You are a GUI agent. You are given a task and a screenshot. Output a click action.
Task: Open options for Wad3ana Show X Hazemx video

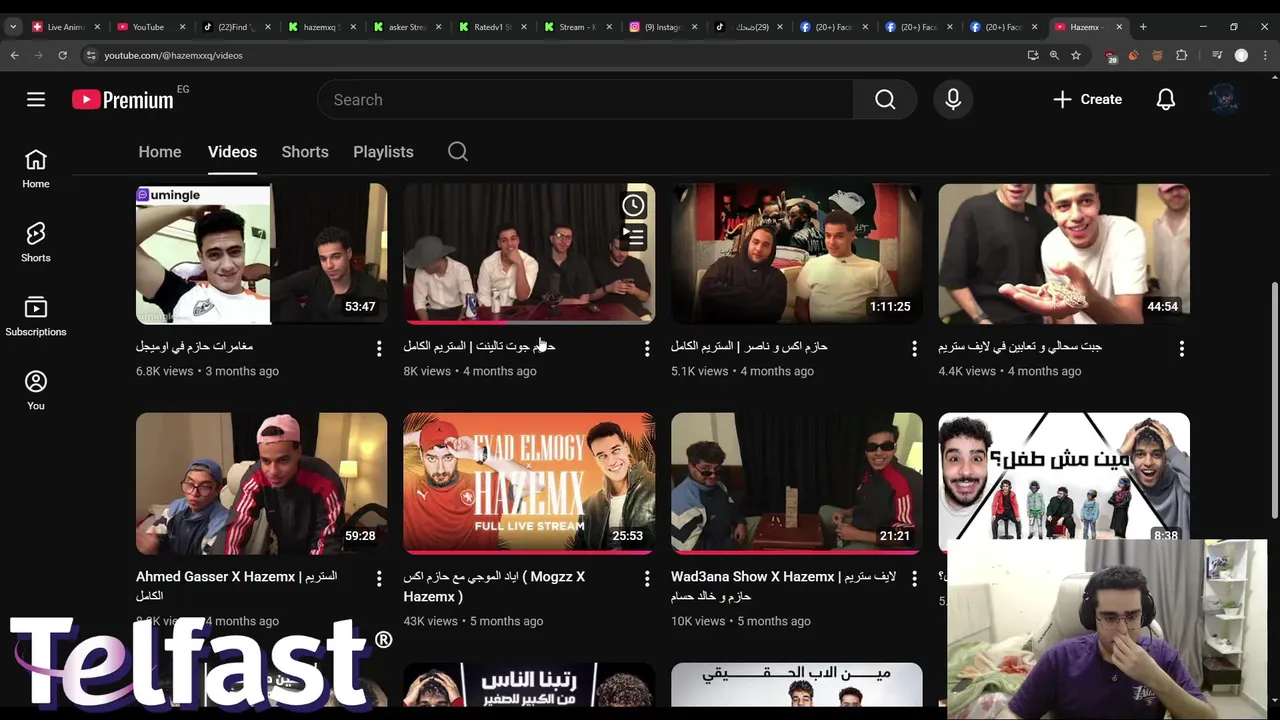(x=914, y=578)
